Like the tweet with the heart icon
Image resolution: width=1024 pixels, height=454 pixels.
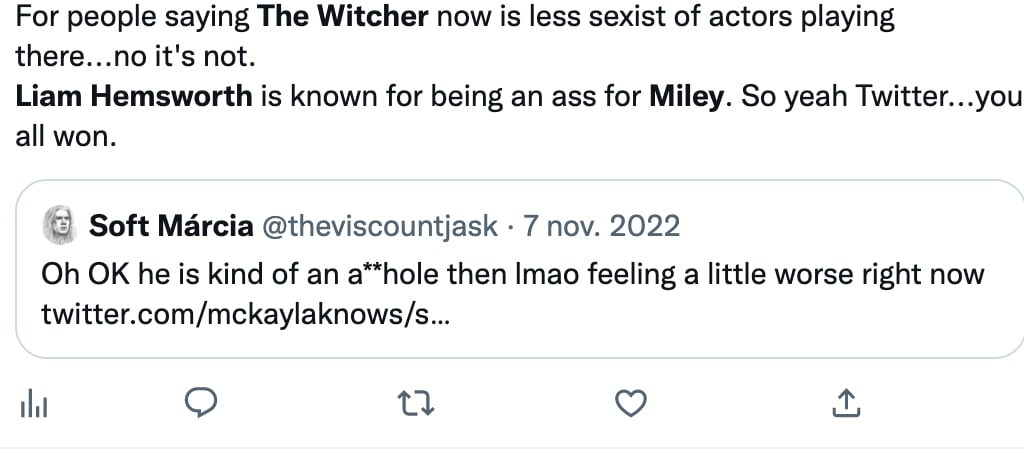630,404
